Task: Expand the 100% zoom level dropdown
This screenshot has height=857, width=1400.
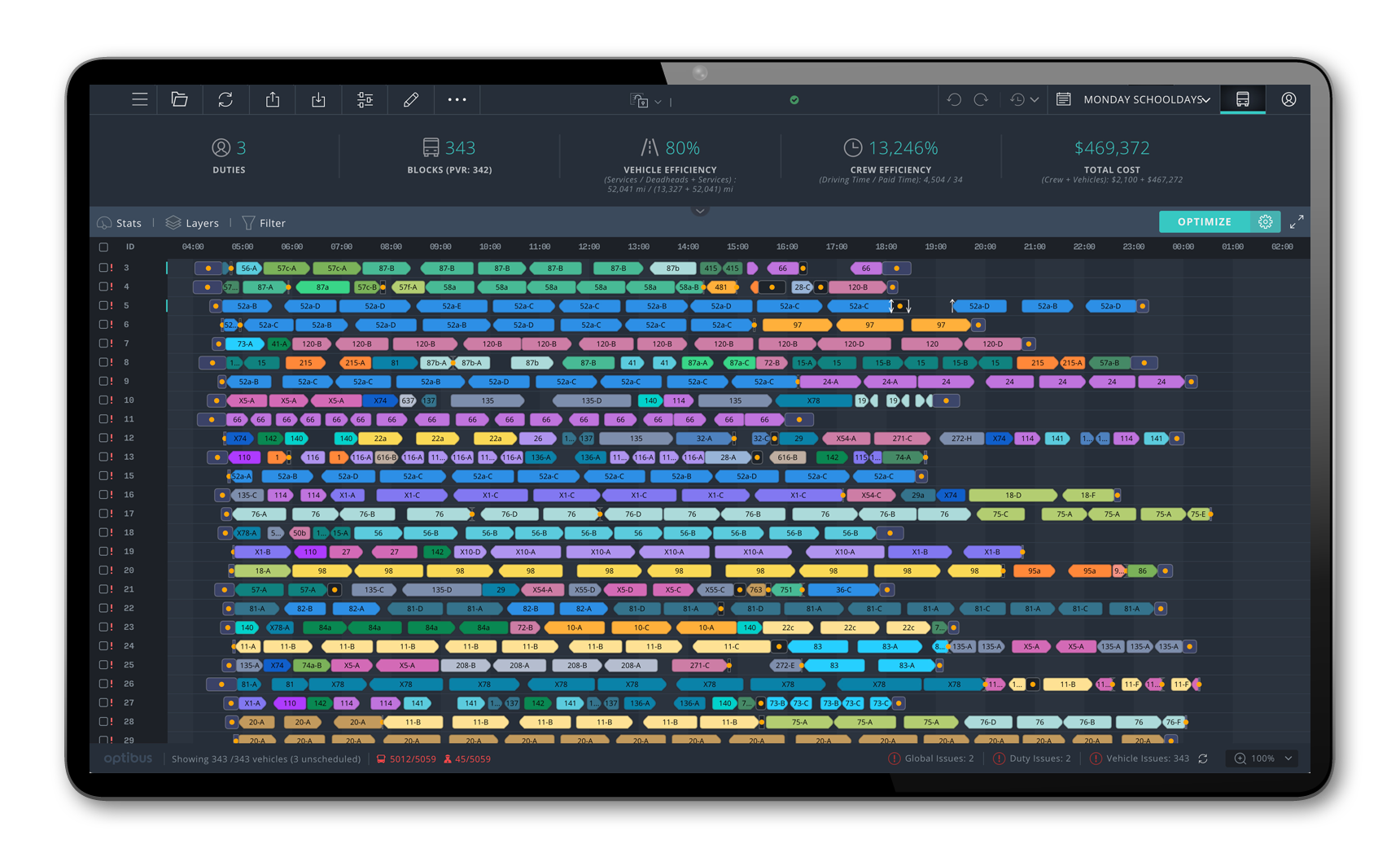Action: tap(1264, 759)
